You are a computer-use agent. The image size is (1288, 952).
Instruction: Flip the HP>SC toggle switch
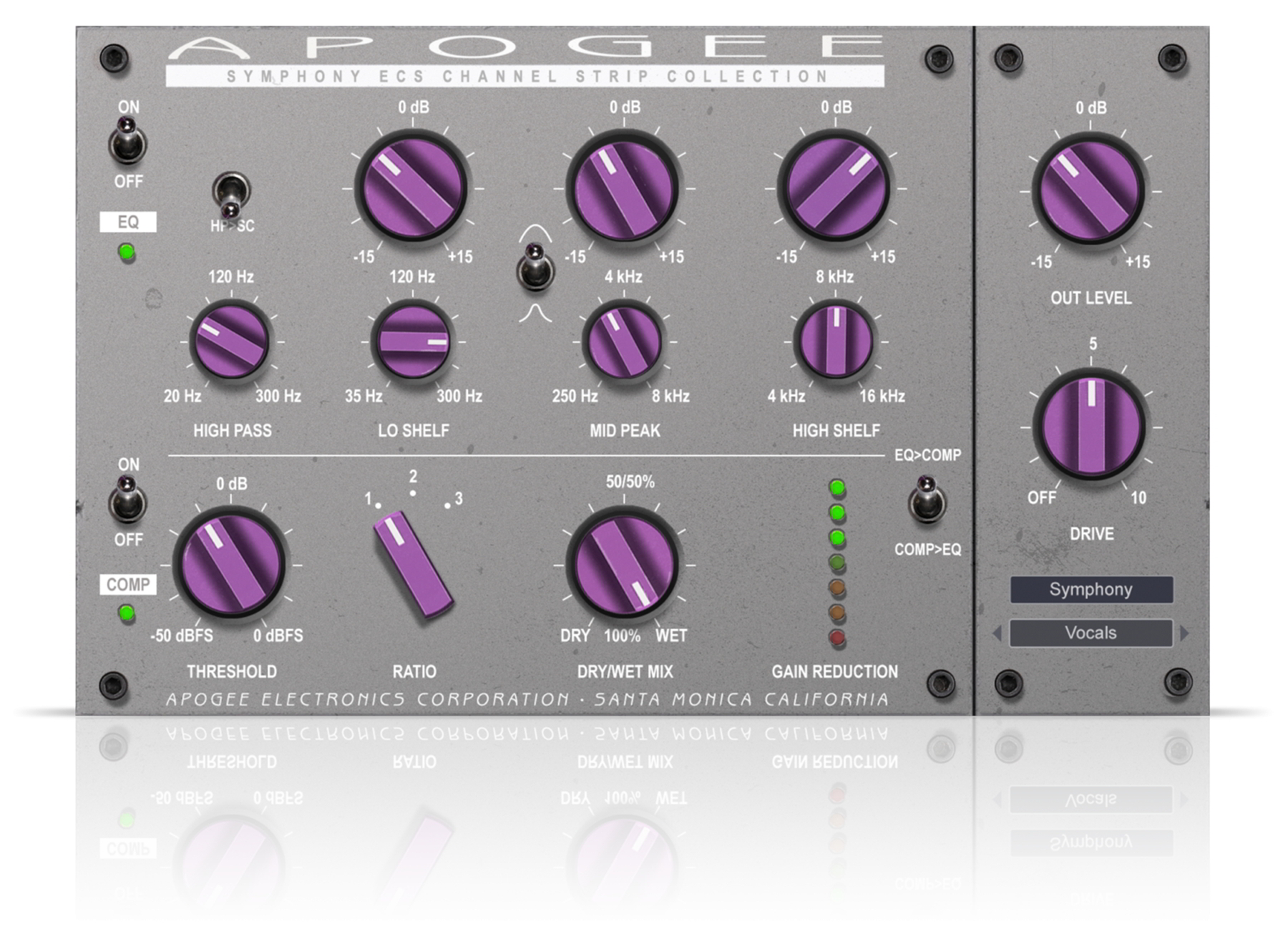(x=231, y=195)
